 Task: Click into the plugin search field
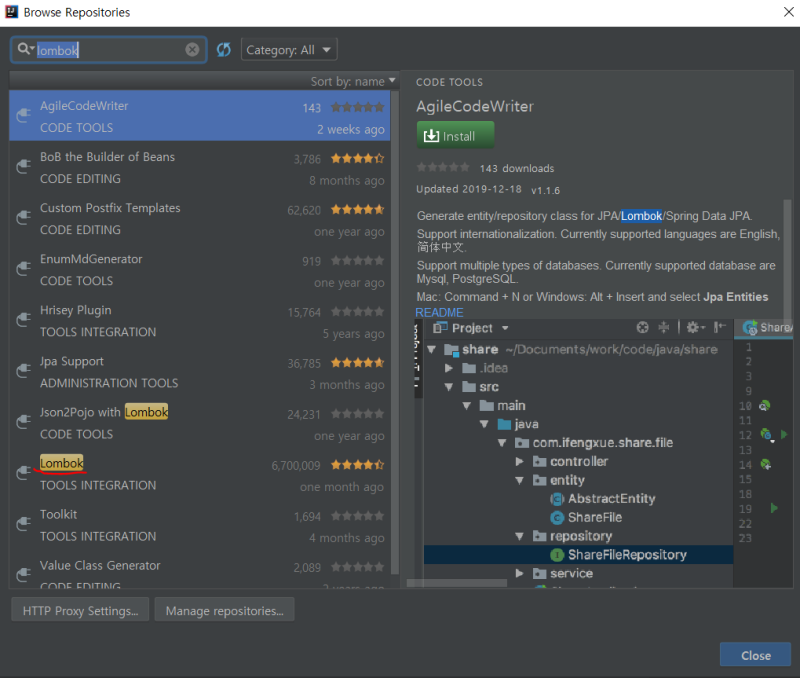108,49
